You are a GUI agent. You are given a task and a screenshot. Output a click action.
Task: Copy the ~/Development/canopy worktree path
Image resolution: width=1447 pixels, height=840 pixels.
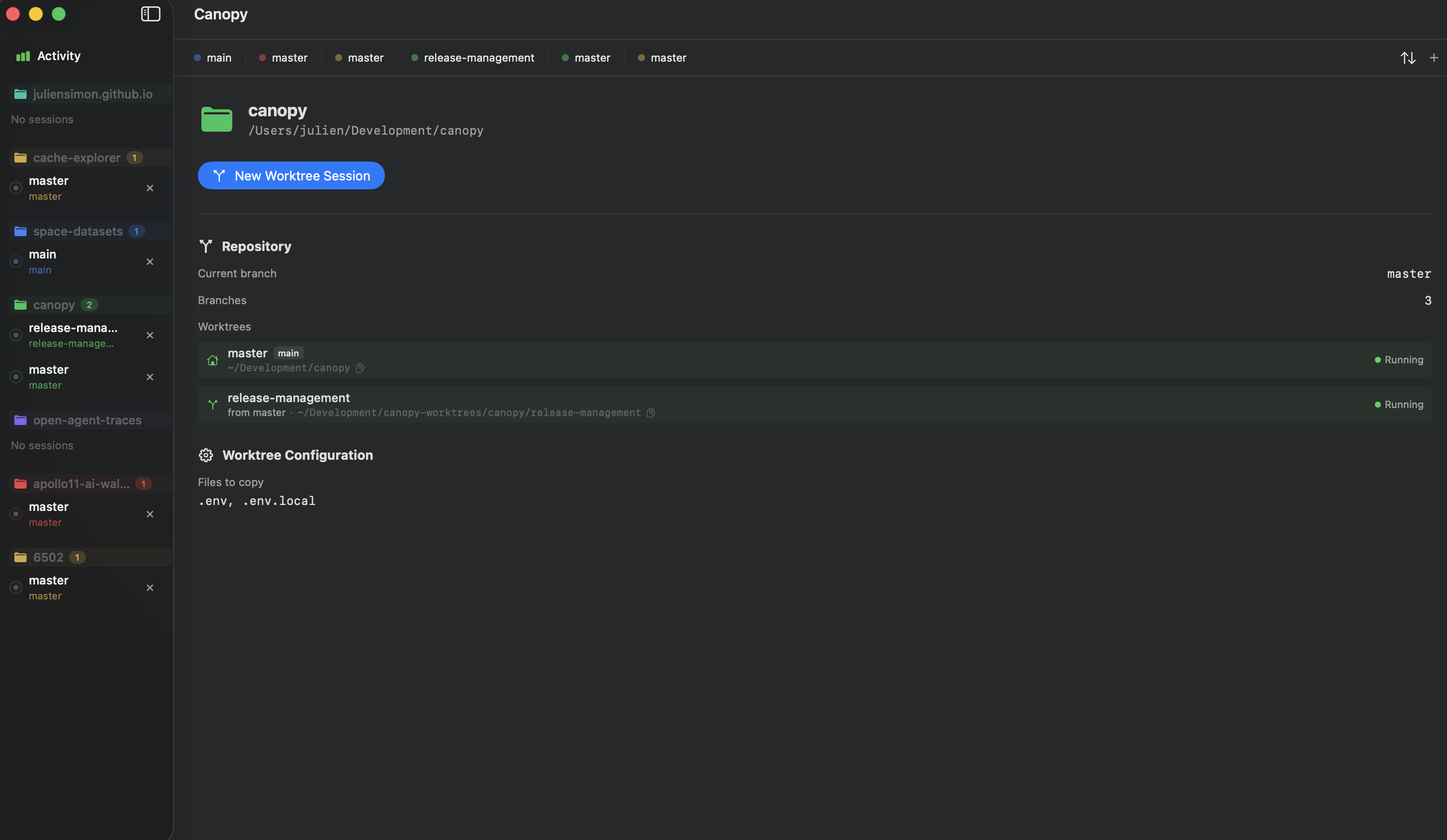click(x=360, y=368)
